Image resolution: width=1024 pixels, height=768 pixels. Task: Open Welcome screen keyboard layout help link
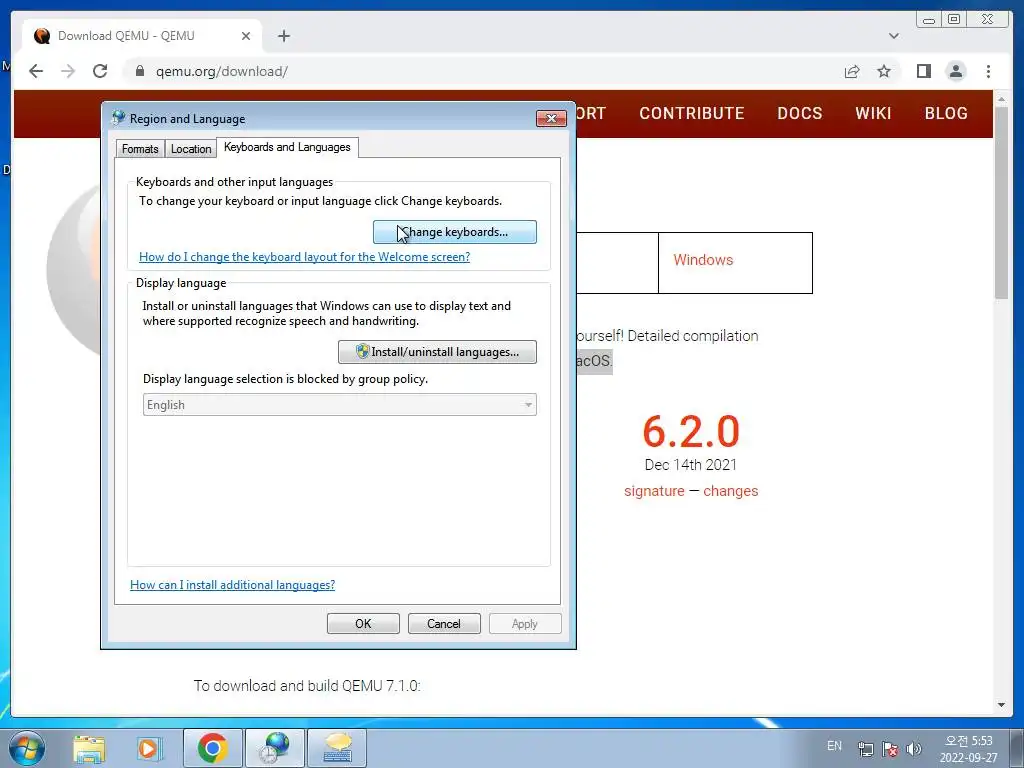tap(304, 257)
